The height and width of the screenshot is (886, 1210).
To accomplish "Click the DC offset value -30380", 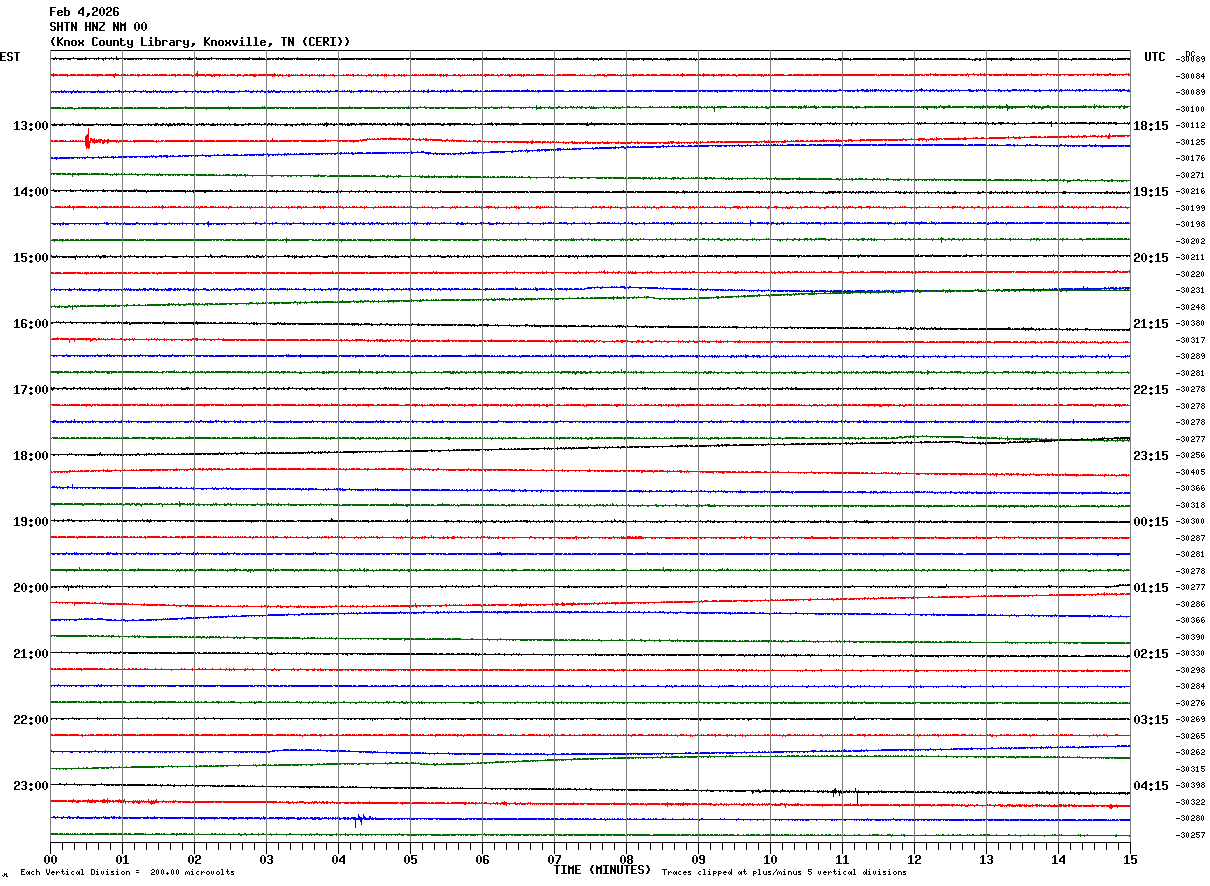I will [1191, 324].
